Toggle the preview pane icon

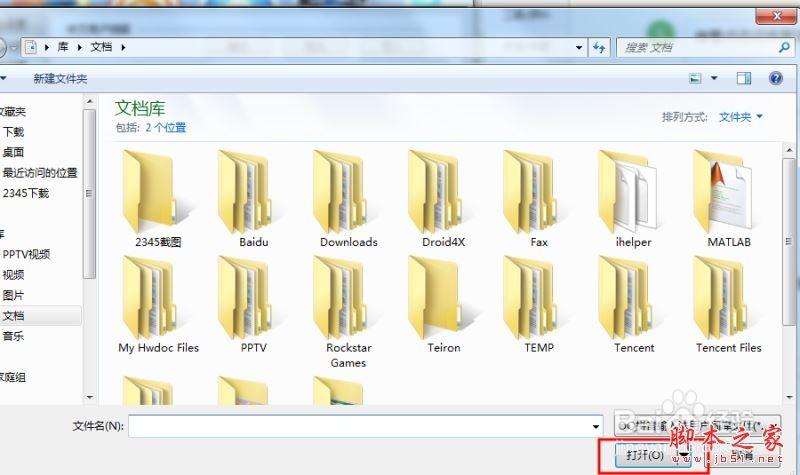(x=743, y=78)
